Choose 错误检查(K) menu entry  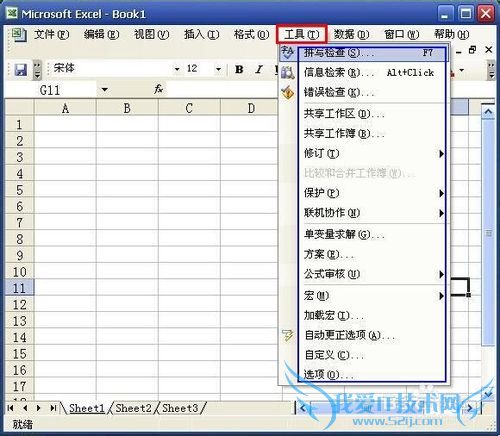(364, 92)
